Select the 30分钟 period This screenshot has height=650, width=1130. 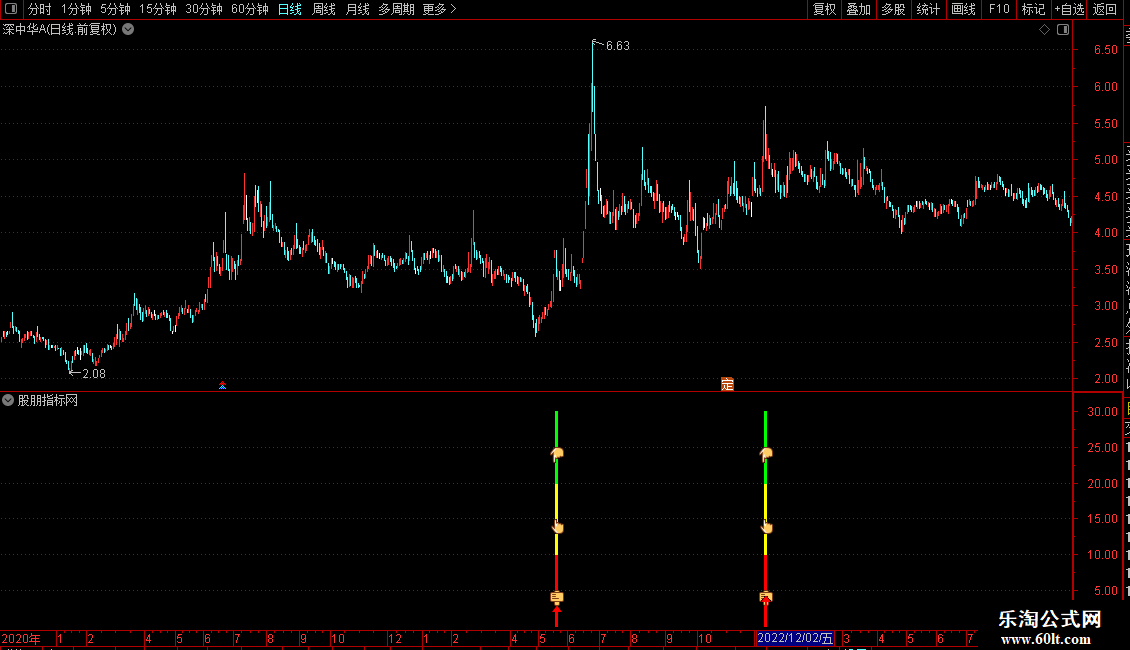tap(204, 9)
